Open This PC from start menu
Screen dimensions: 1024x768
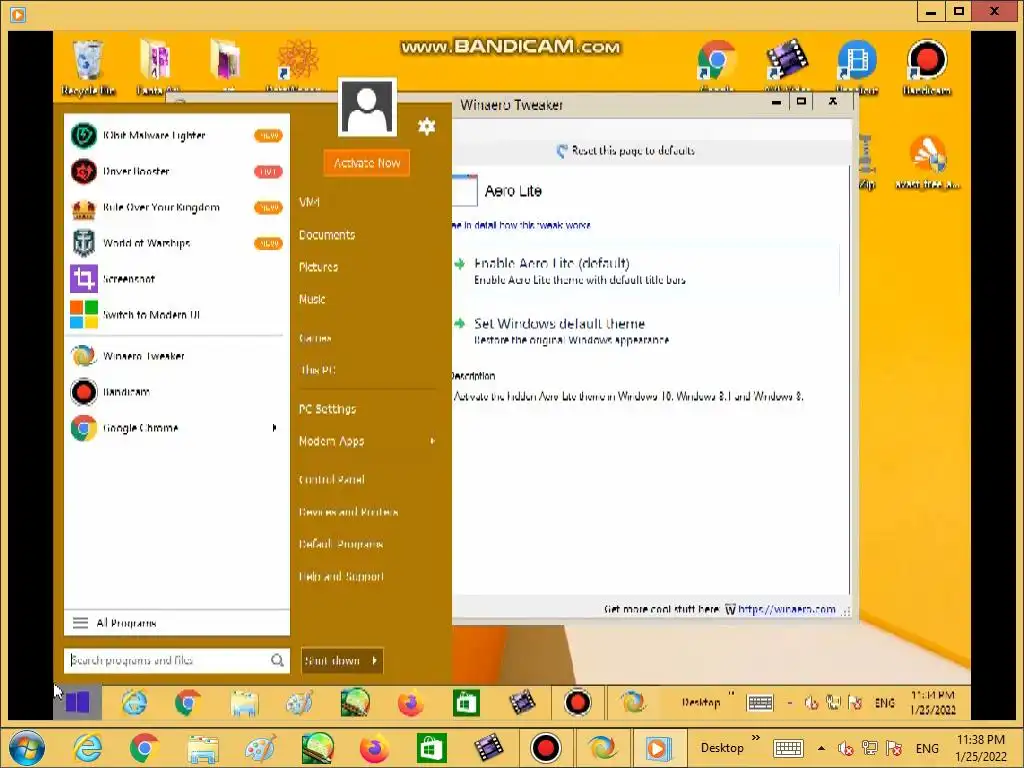[317, 370]
